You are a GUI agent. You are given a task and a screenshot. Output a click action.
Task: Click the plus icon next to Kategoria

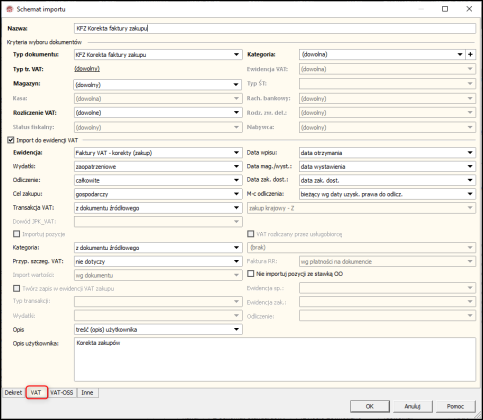point(470,55)
